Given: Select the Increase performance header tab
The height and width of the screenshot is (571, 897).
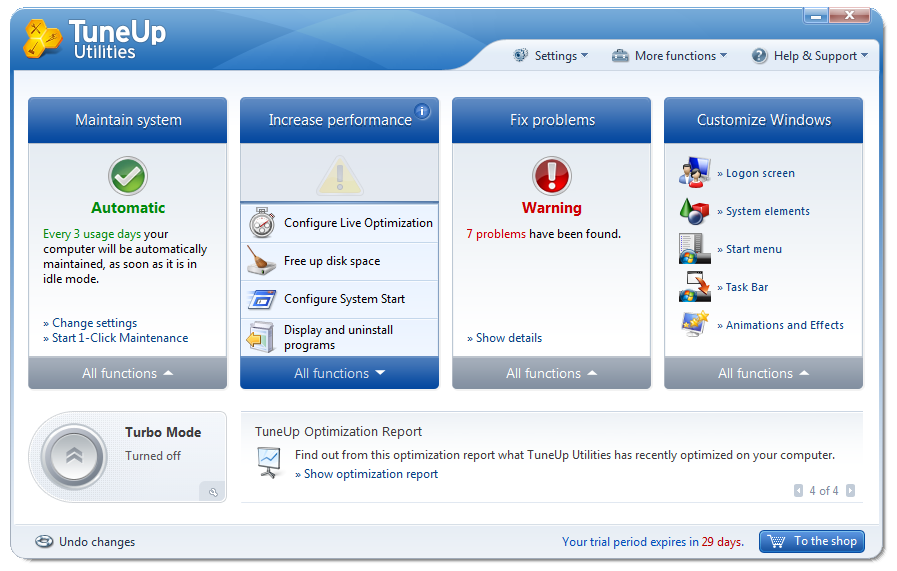Looking at the screenshot, I should click(339, 120).
